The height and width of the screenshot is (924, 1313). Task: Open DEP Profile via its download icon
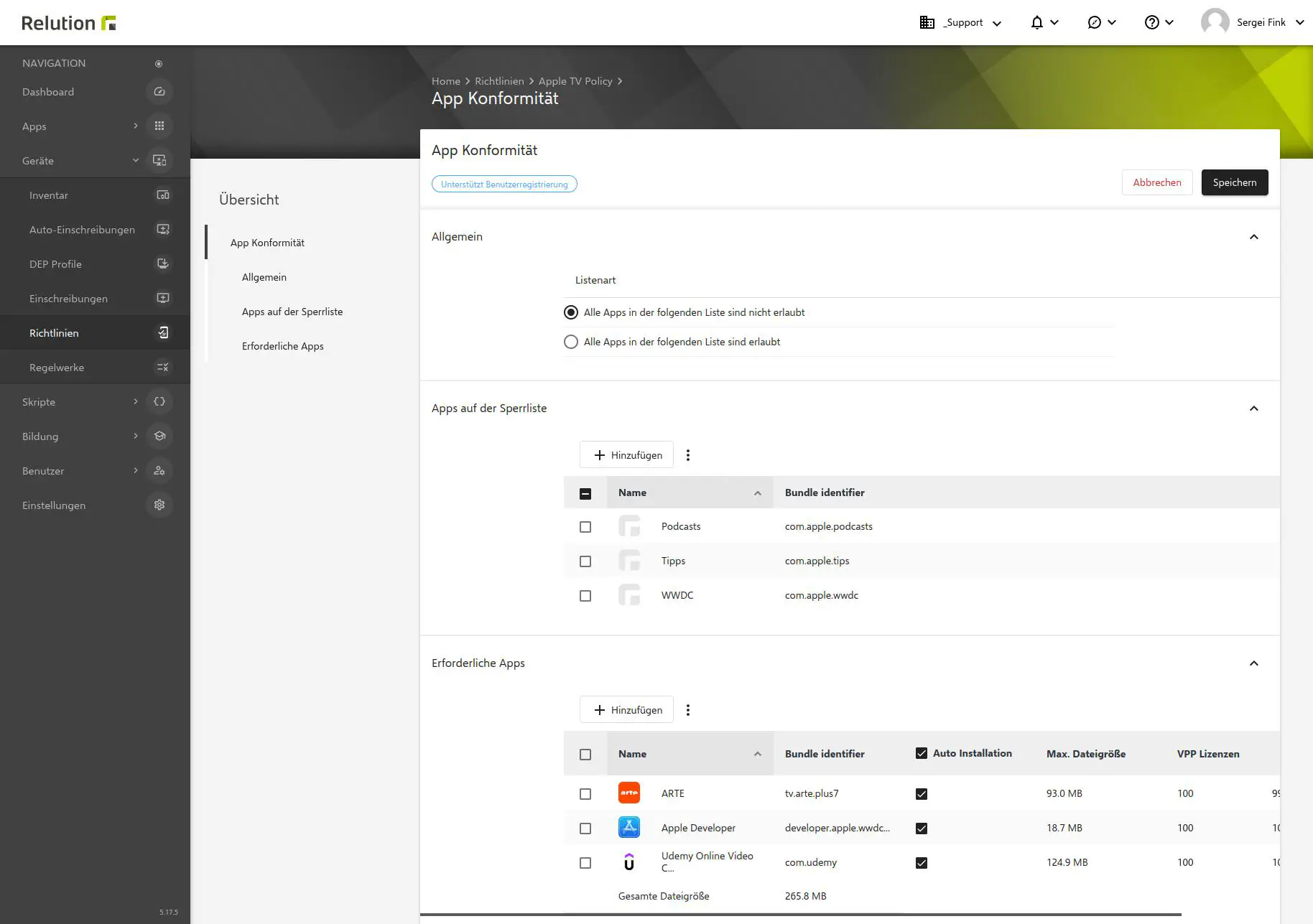(x=163, y=263)
